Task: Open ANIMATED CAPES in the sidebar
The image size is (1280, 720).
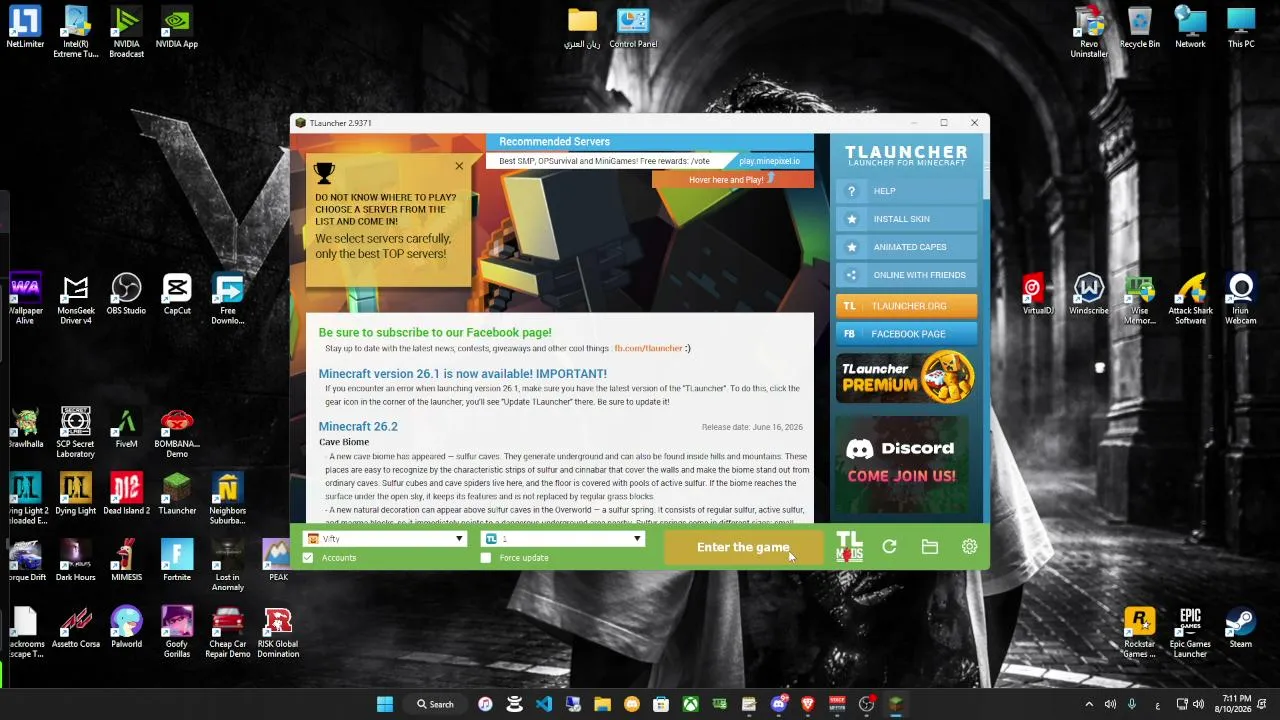Action: tap(906, 247)
